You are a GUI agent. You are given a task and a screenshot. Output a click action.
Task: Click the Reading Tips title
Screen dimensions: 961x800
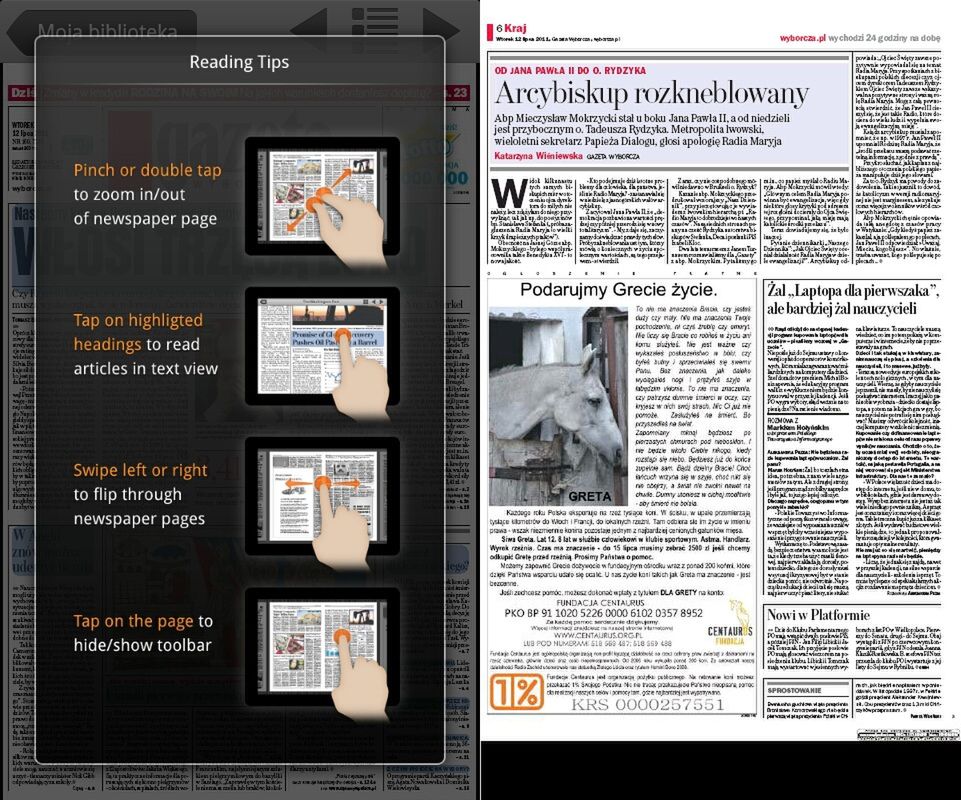pos(239,62)
